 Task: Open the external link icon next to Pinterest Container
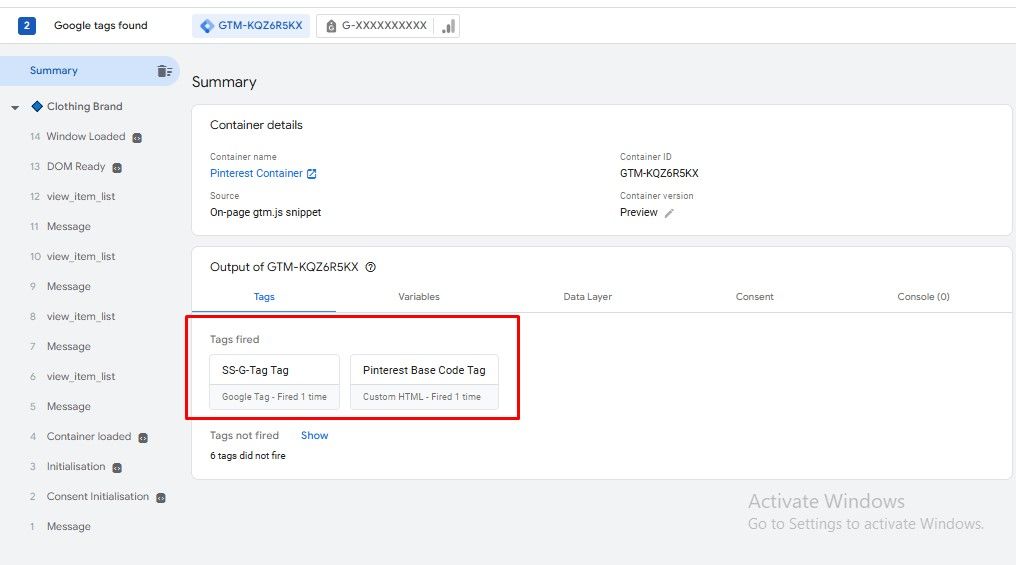[x=312, y=174]
